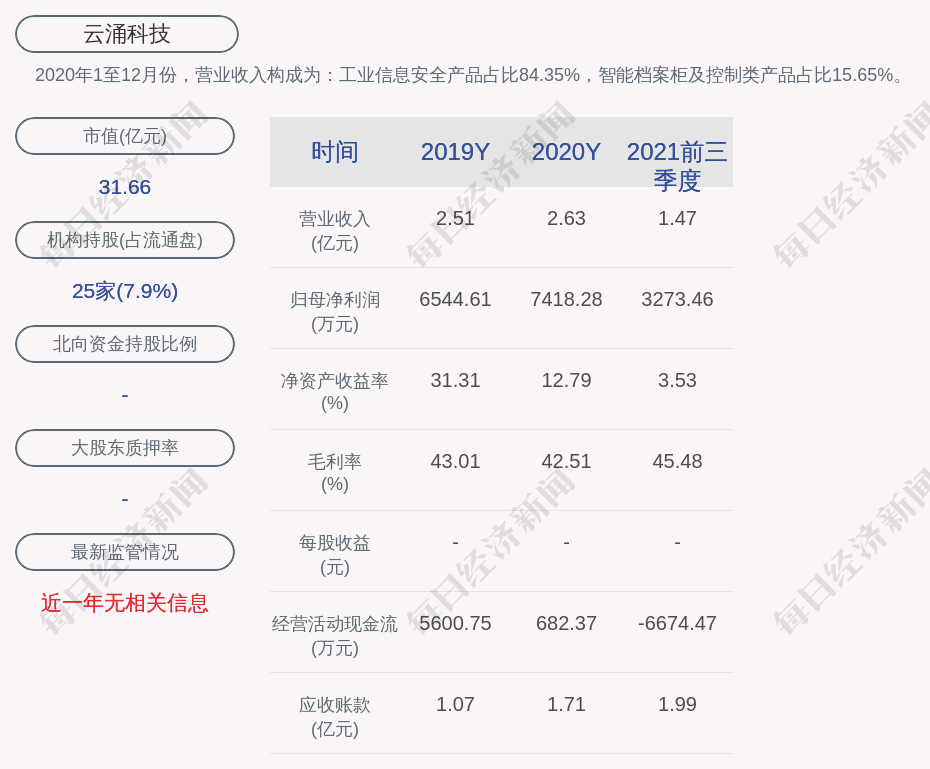Select the 北向资金持股比例 label pill
930x769 pixels.
click(x=125, y=344)
